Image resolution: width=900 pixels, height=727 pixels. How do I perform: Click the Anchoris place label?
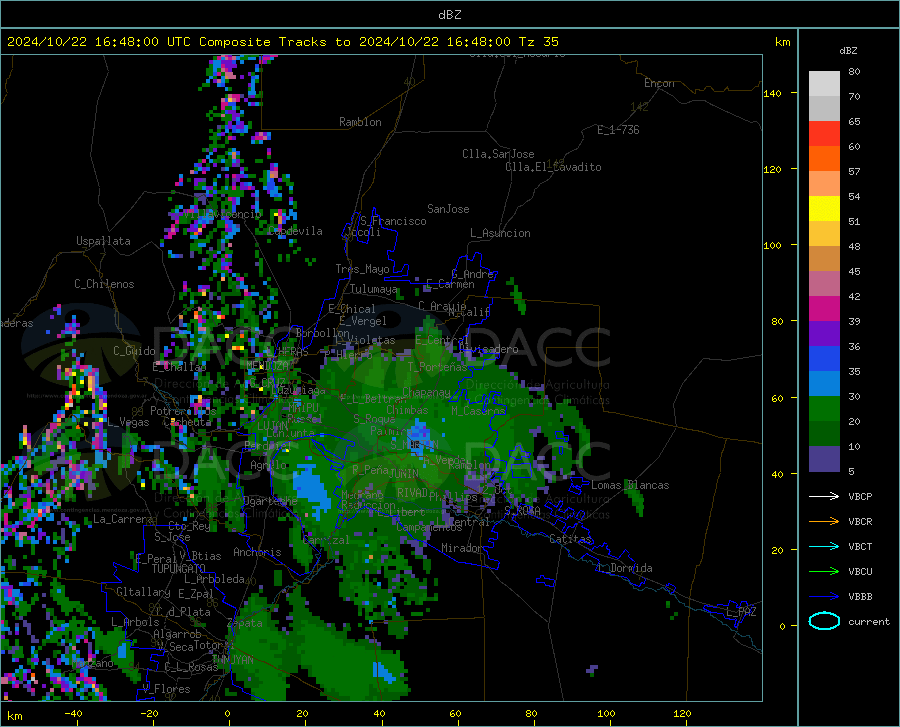tap(257, 552)
